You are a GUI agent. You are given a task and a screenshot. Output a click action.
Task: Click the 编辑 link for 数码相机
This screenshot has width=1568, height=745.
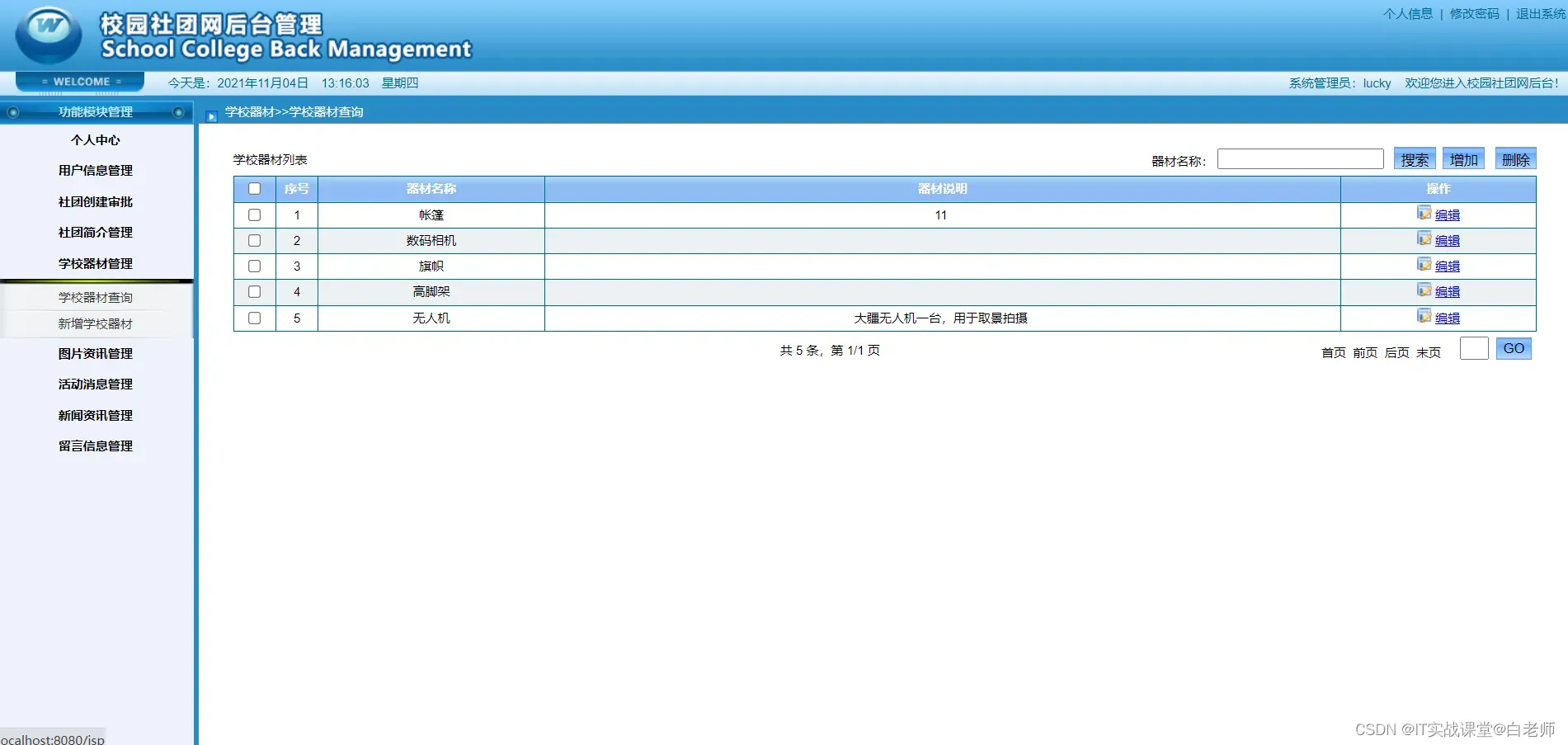pos(1448,241)
